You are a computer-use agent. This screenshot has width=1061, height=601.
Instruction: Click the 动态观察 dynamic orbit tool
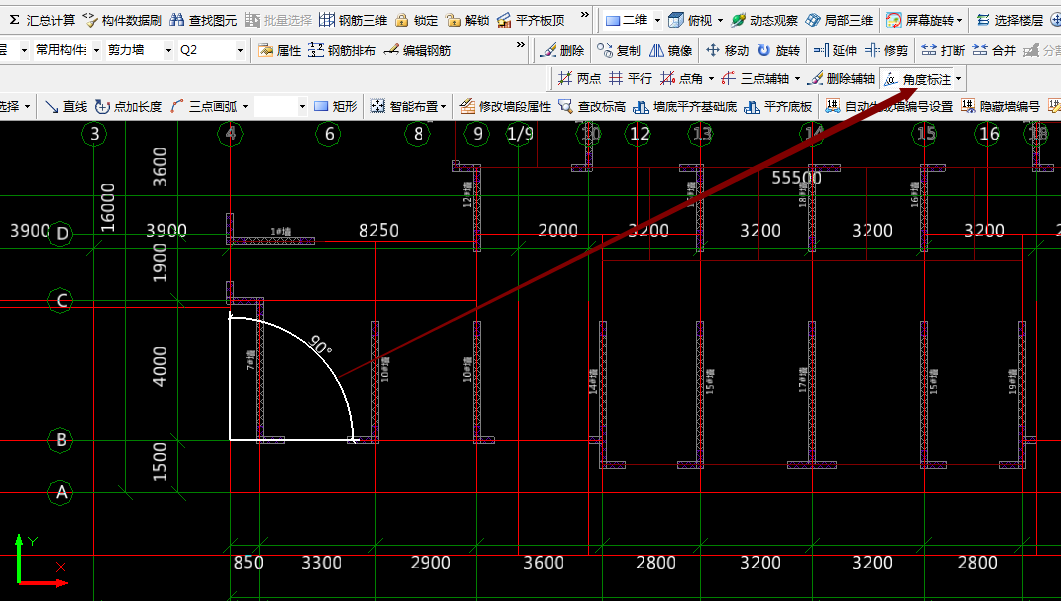point(764,20)
